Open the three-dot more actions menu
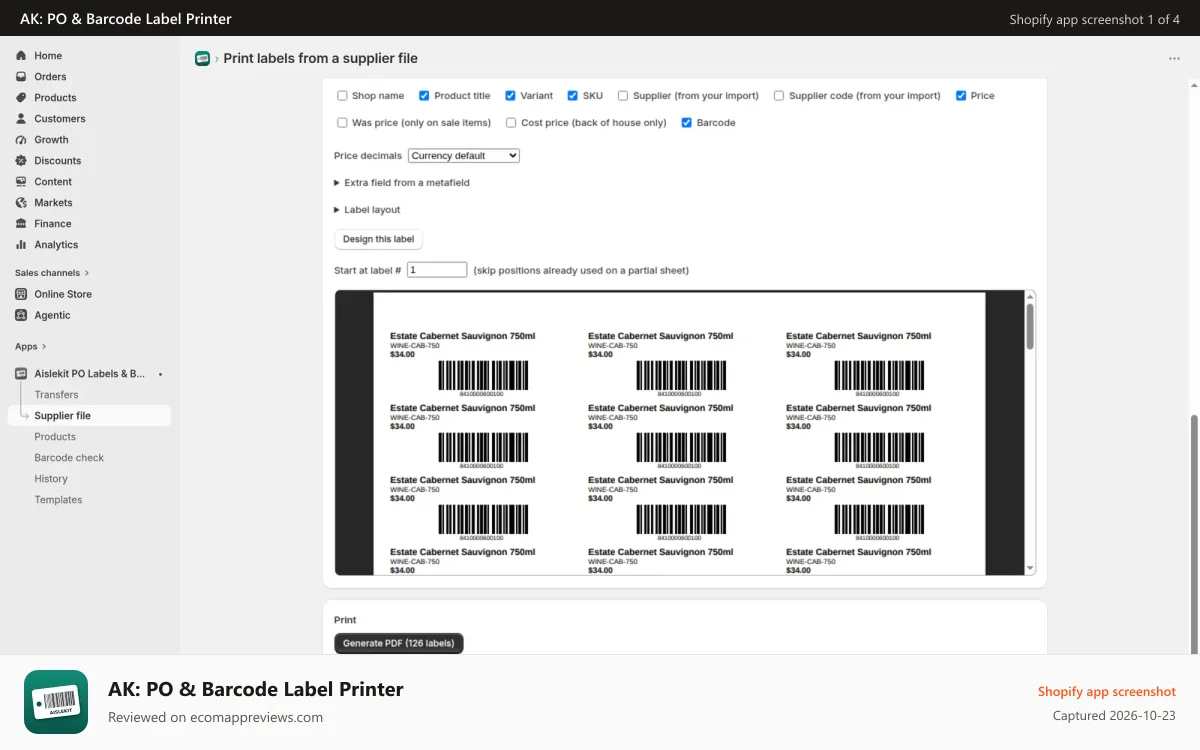This screenshot has height=750, width=1200. [x=1174, y=58]
